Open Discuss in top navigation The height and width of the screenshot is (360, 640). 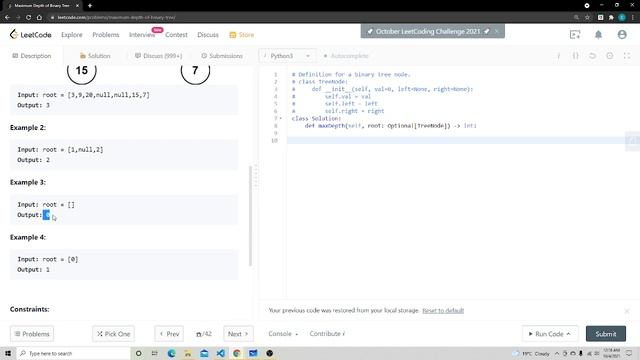[x=208, y=35]
